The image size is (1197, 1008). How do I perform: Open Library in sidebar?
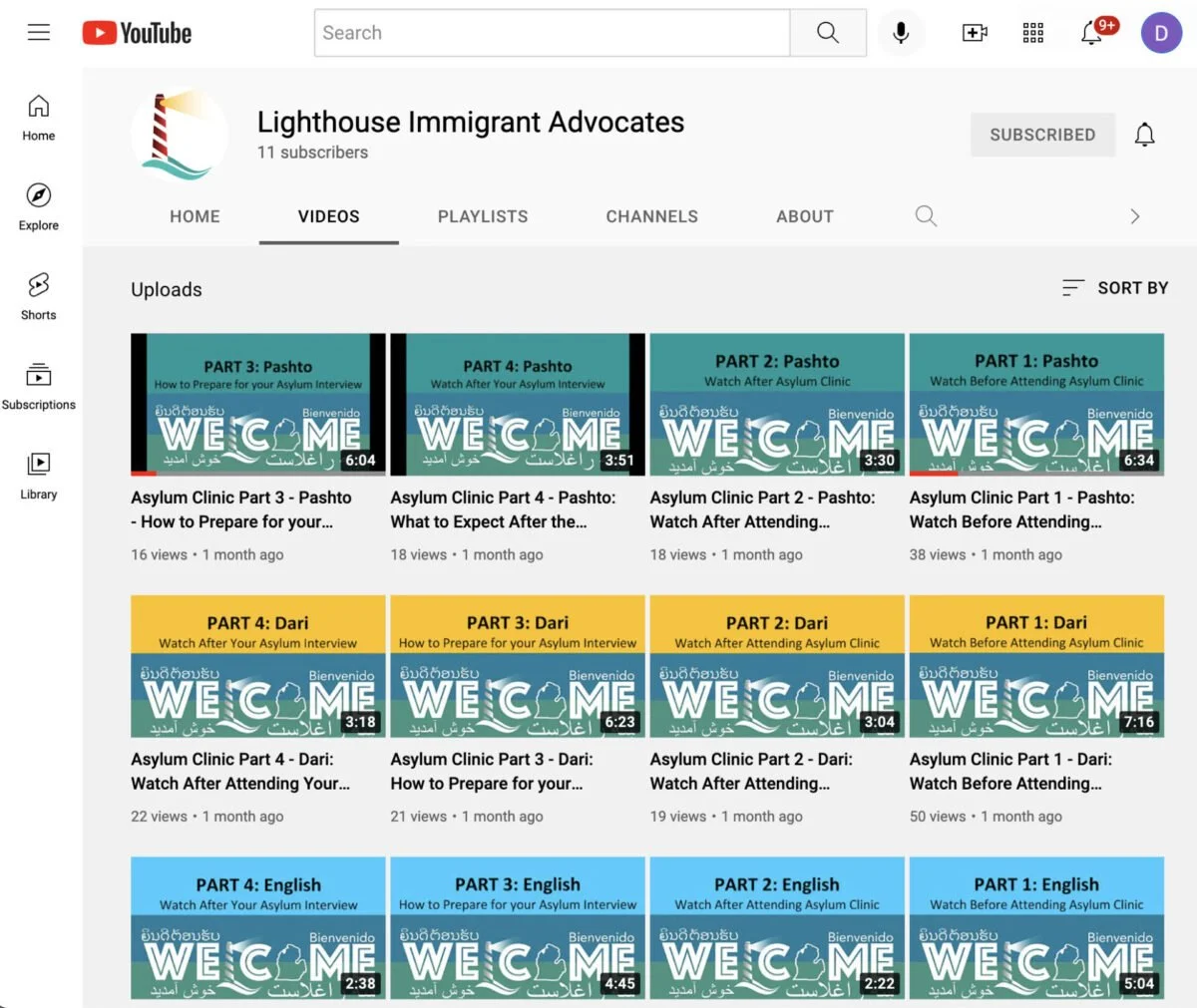point(39,477)
